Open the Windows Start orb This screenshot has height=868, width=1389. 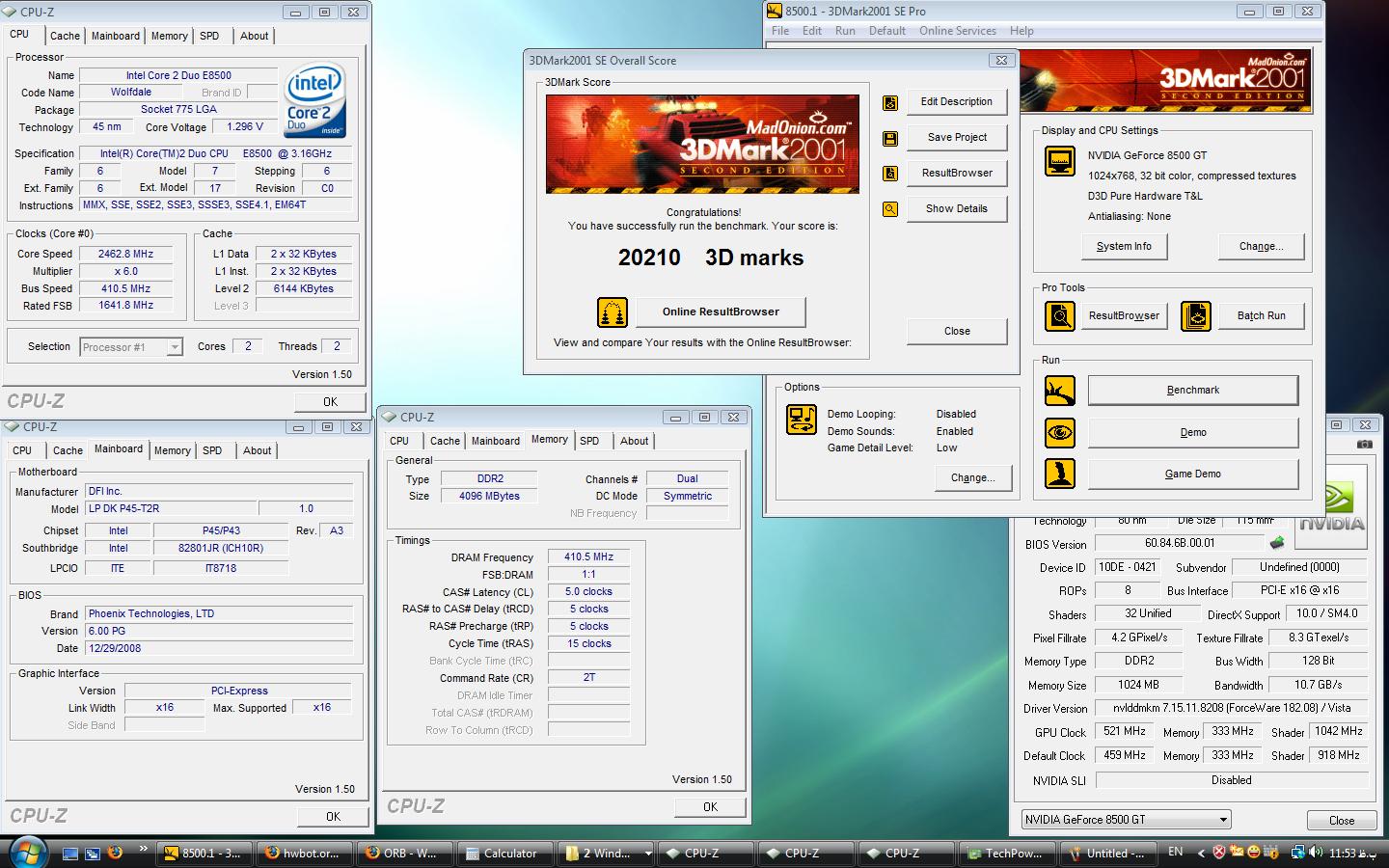pyautogui.click(x=26, y=853)
